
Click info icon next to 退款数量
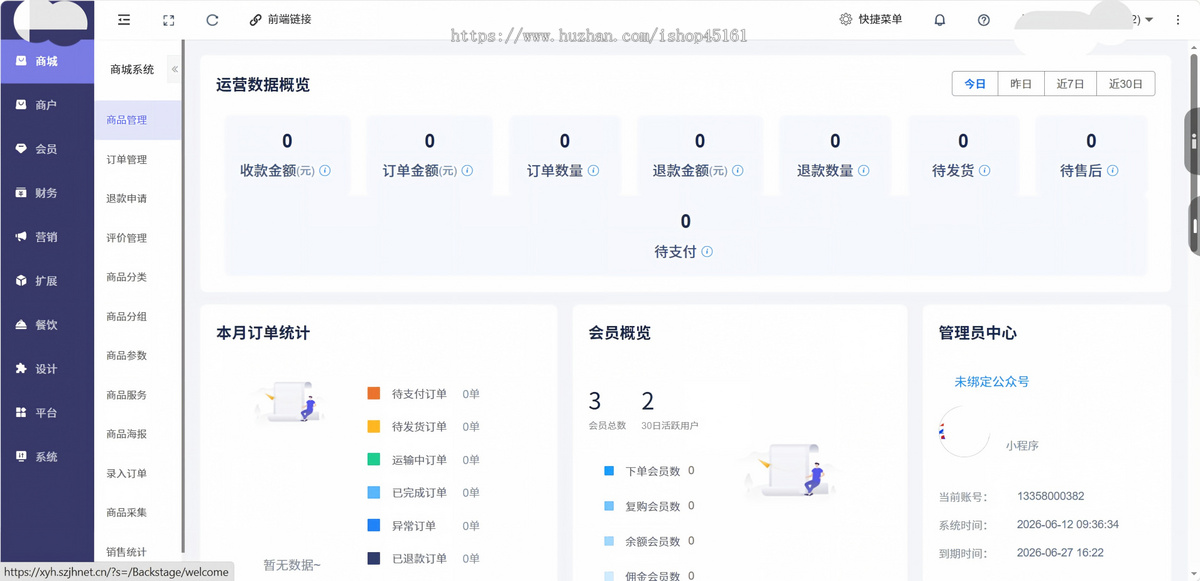tap(863, 171)
